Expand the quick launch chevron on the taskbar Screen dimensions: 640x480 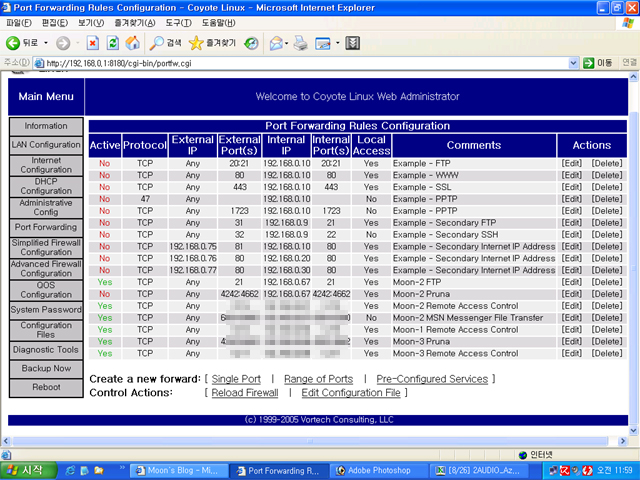(122, 468)
